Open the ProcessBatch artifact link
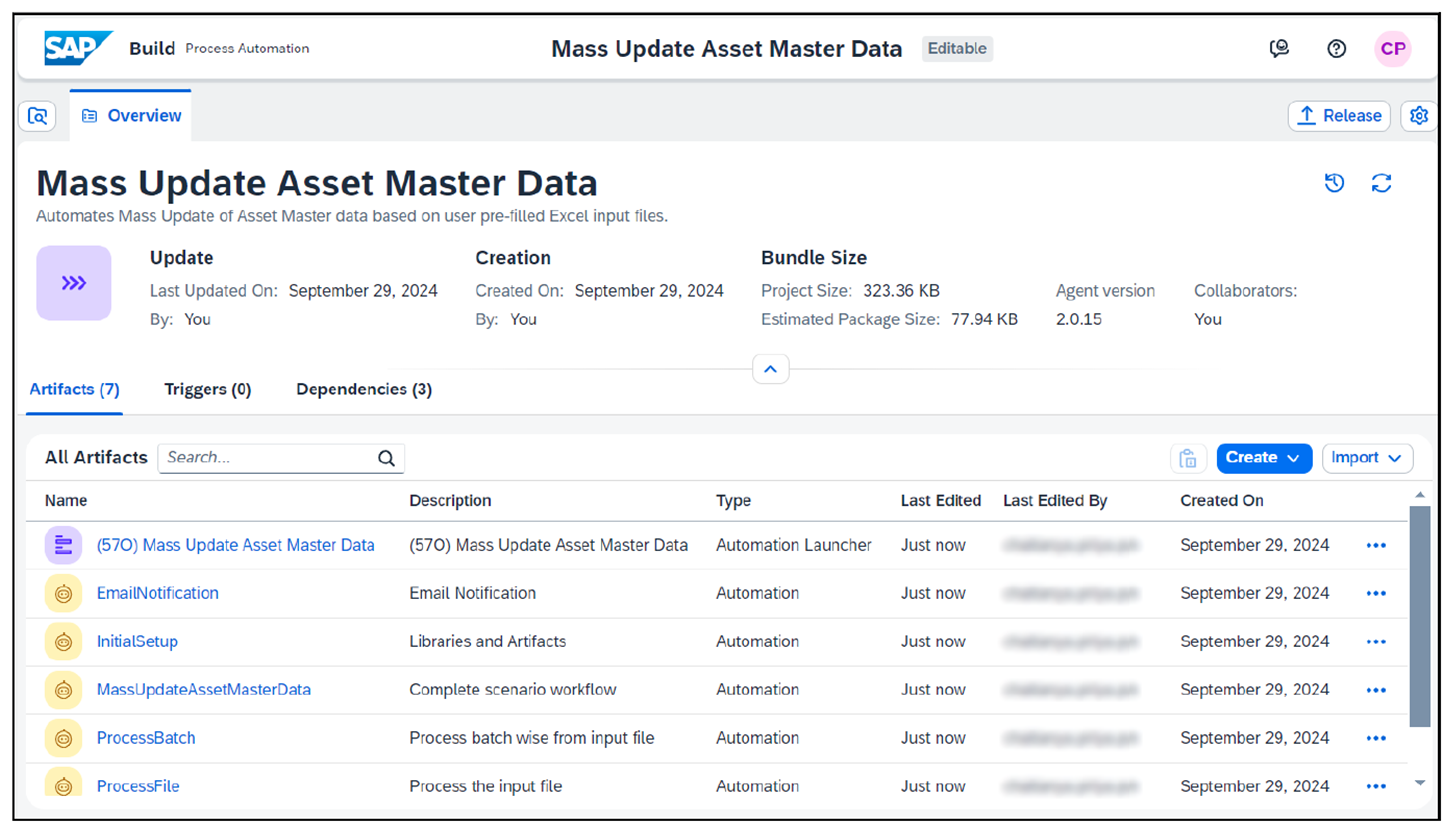 click(x=146, y=738)
